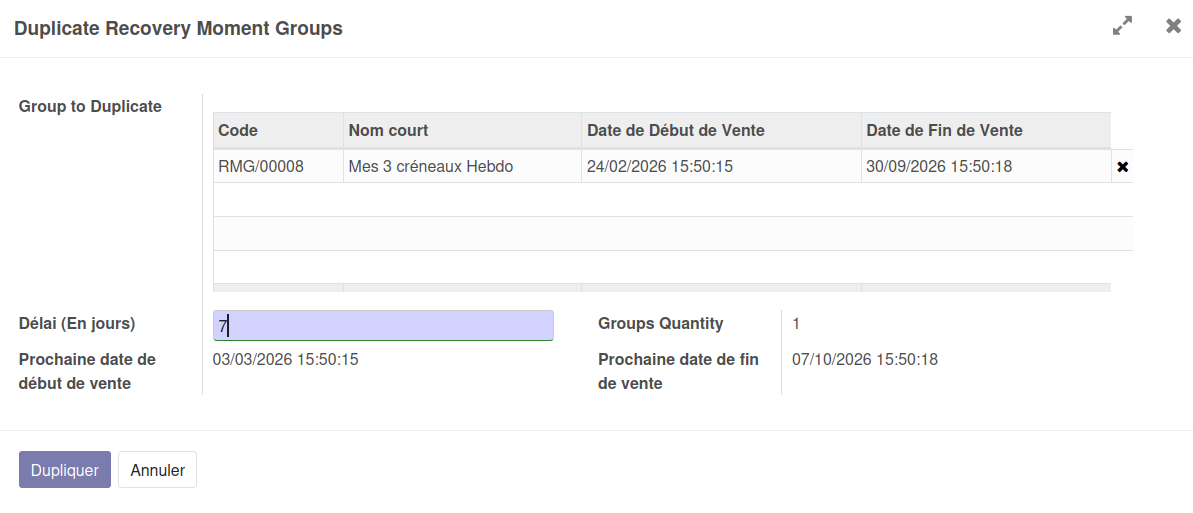Click the Group to Duplicate label

[x=90, y=106]
